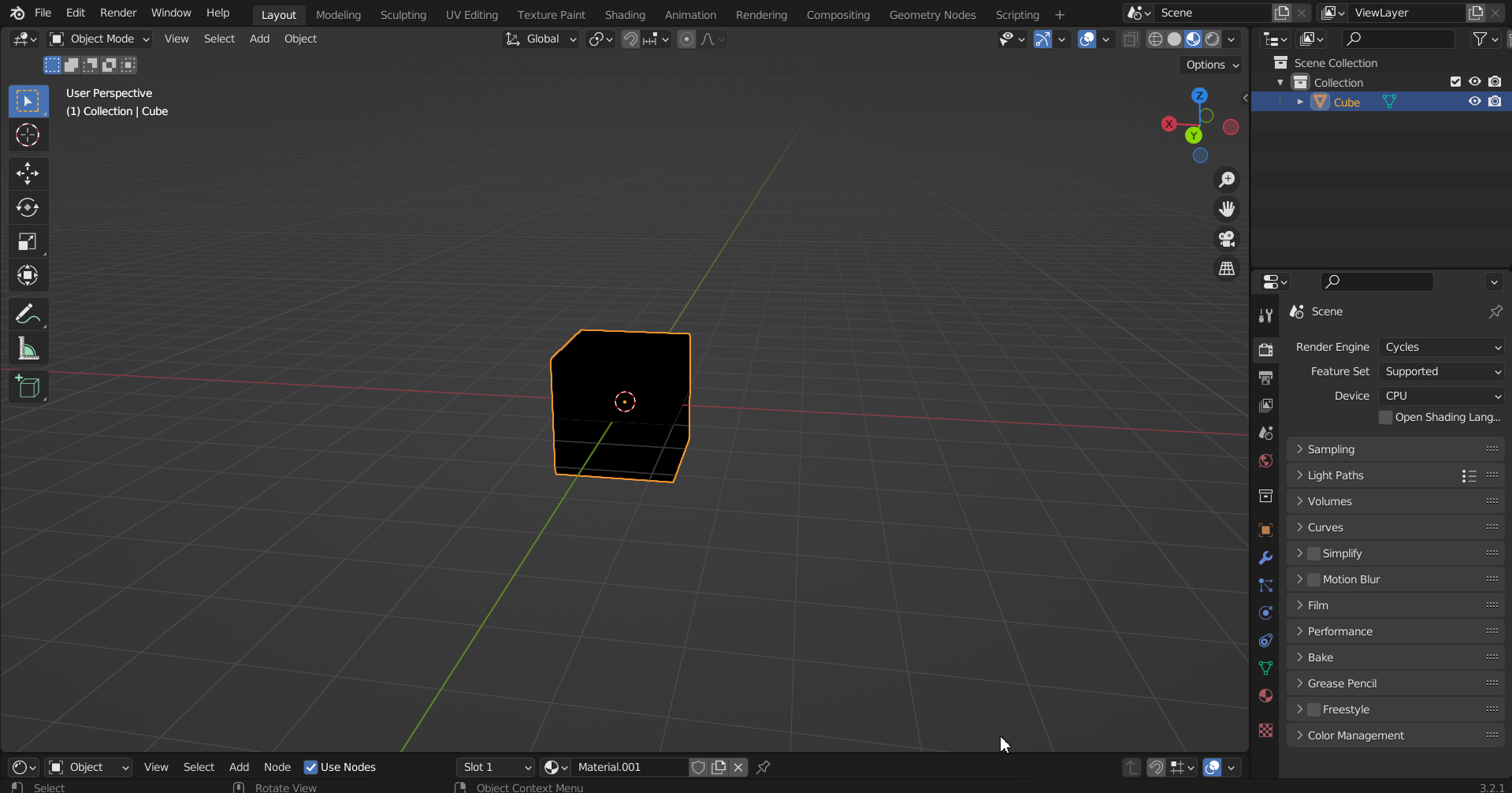Expand the Color Management panel
The image size is (1512, 793).
click(1395, 735)
